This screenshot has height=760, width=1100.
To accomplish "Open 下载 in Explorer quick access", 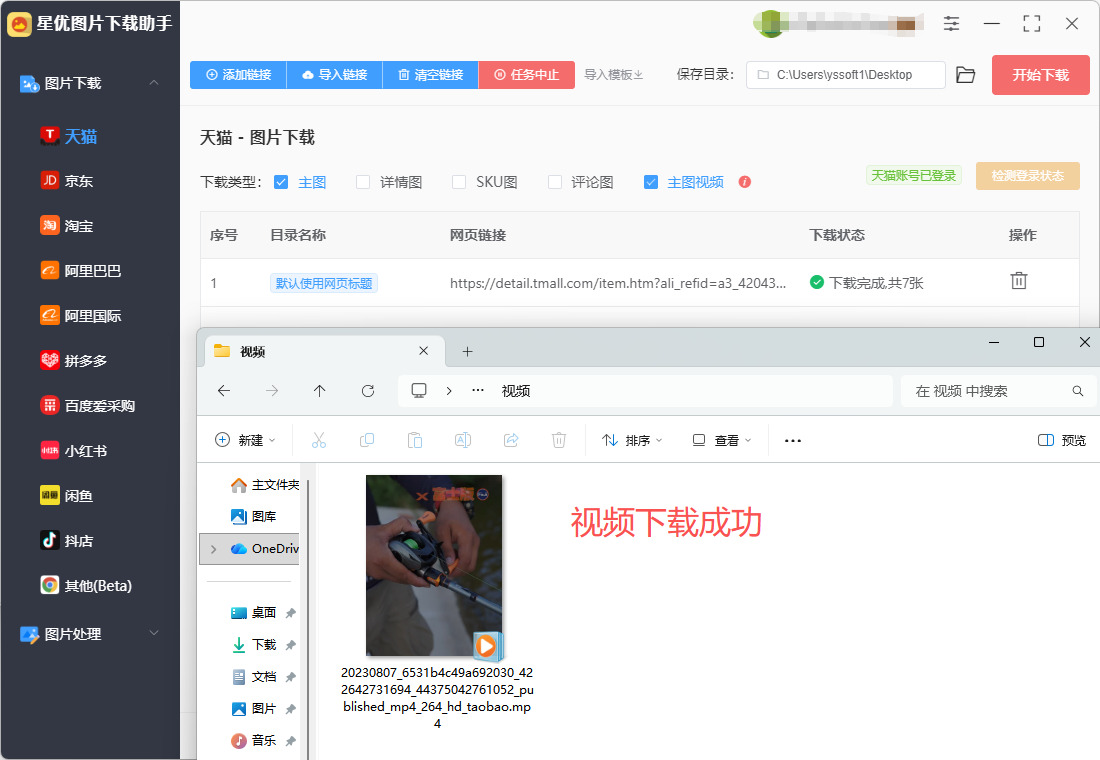I will pyautogui.click(x=254, y=645).
